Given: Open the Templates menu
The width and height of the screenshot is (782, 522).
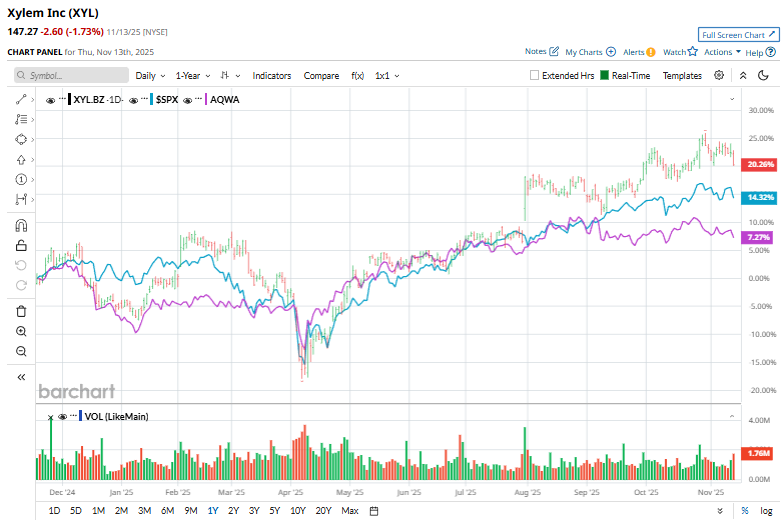Looking at the screenshot, I should [x=682, y=76].
